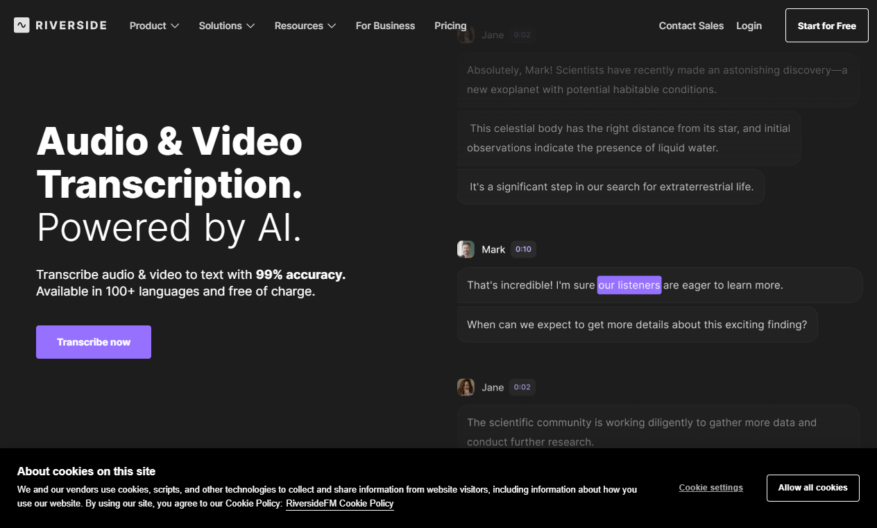Image resolution: width=877 pixels, height=528 pixels.
Task: Click the '99% accuracy.' bold text
Action: [x=300, y=275]
